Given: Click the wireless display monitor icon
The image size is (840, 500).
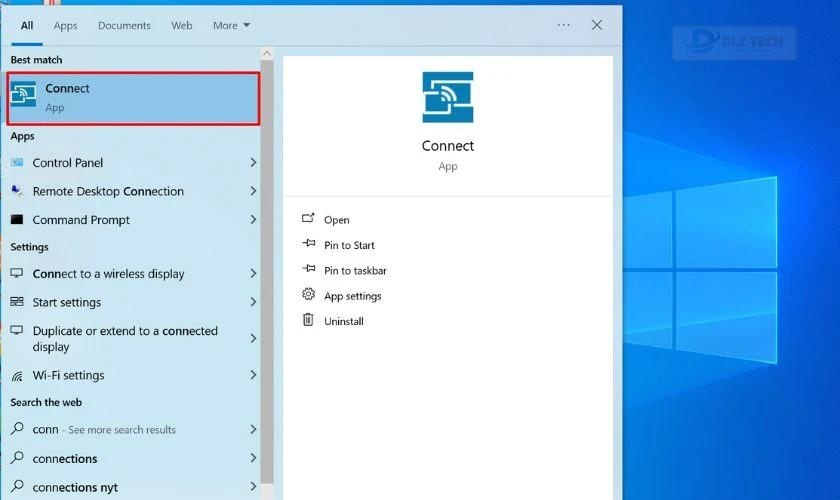Looking at the screenshot, I should pyautogui.click(x=17, y=273).
